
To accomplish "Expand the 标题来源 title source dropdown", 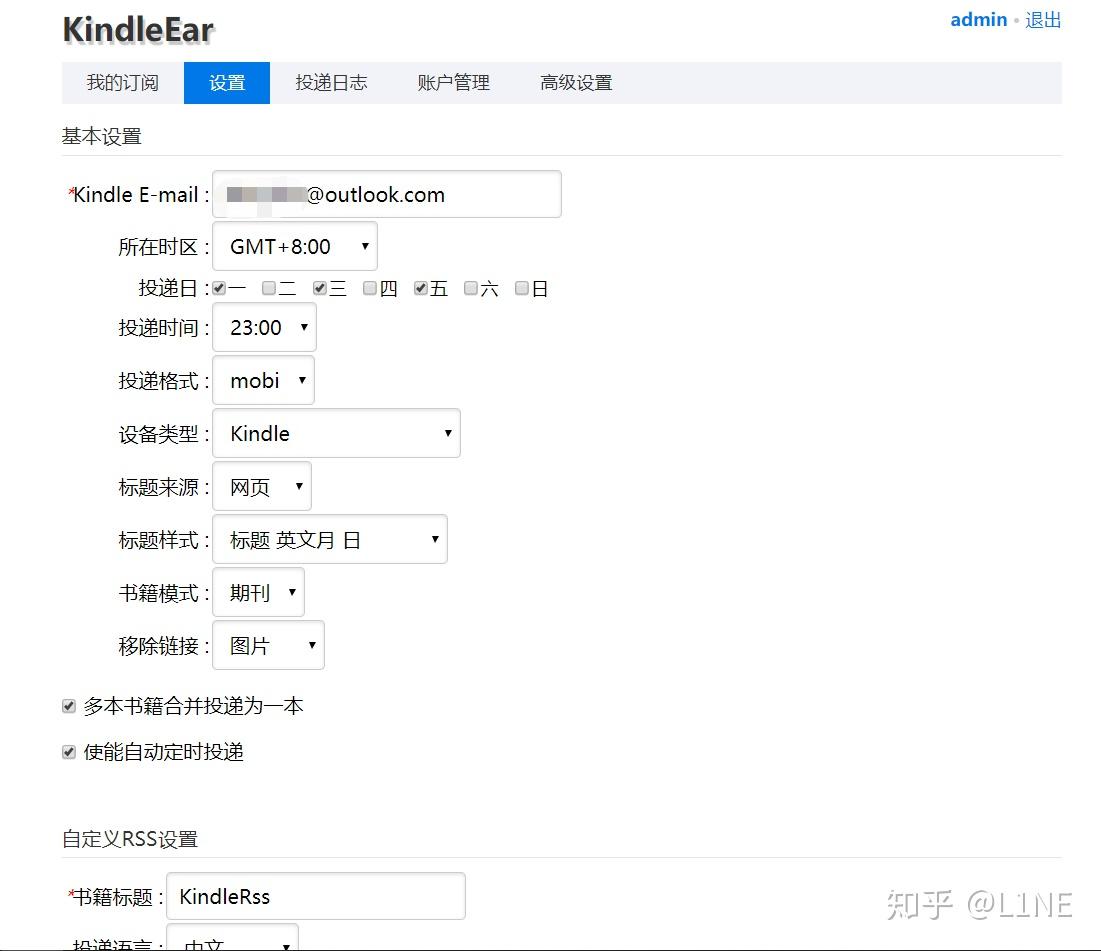I will [x=261, y=486].
